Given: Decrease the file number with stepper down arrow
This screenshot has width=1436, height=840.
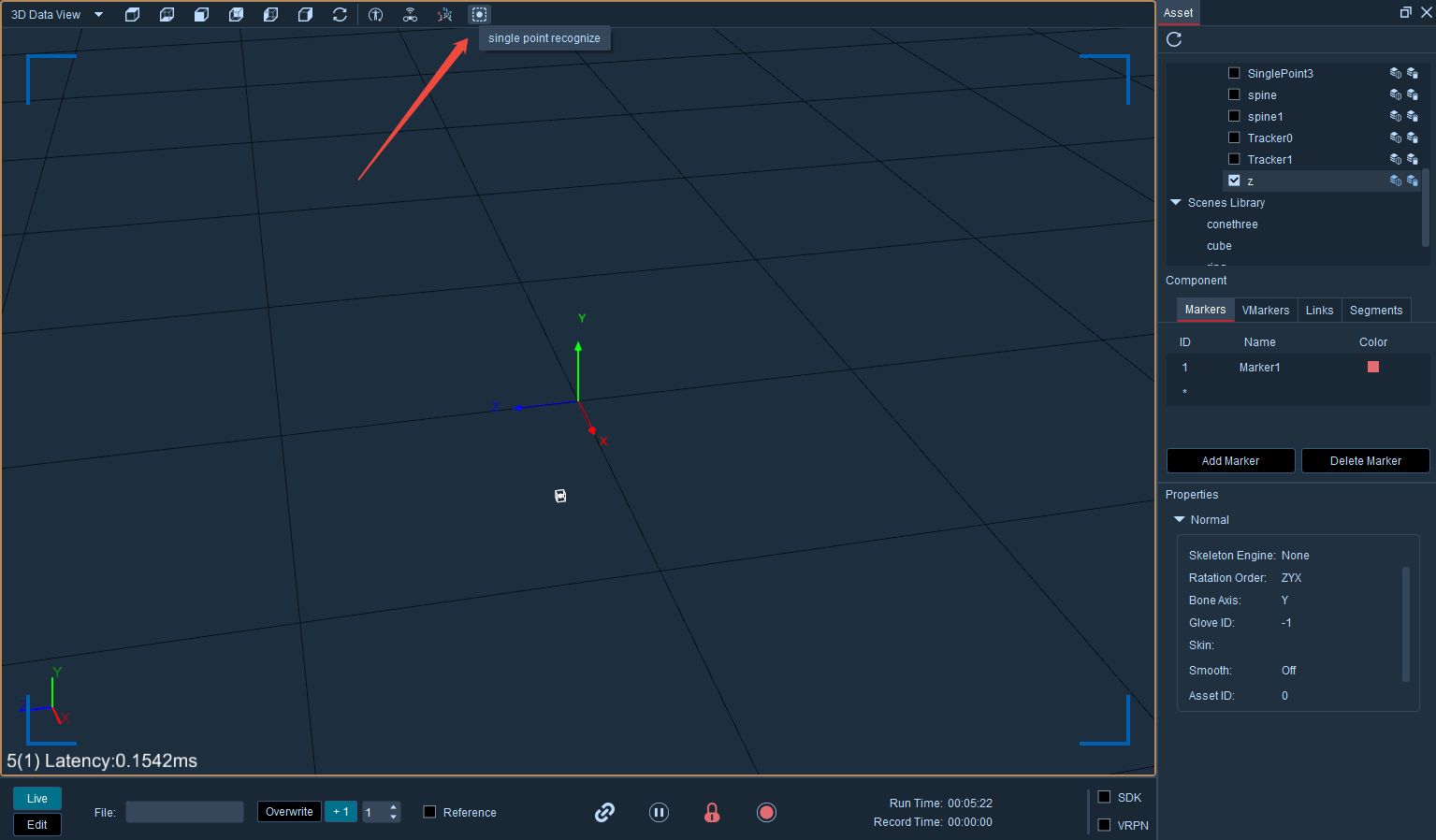Looking at the screenshot, I should [394, 818].
